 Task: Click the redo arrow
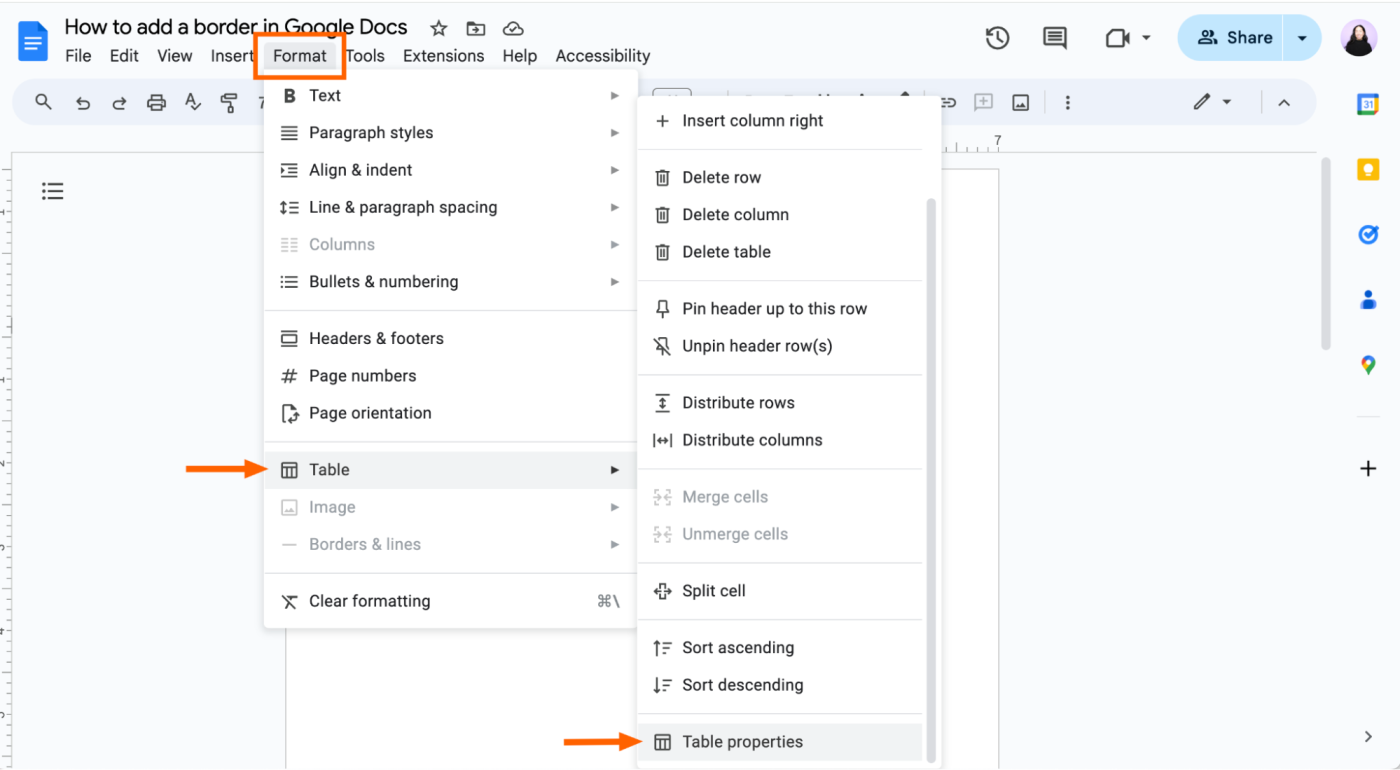(x=119, y=102)
